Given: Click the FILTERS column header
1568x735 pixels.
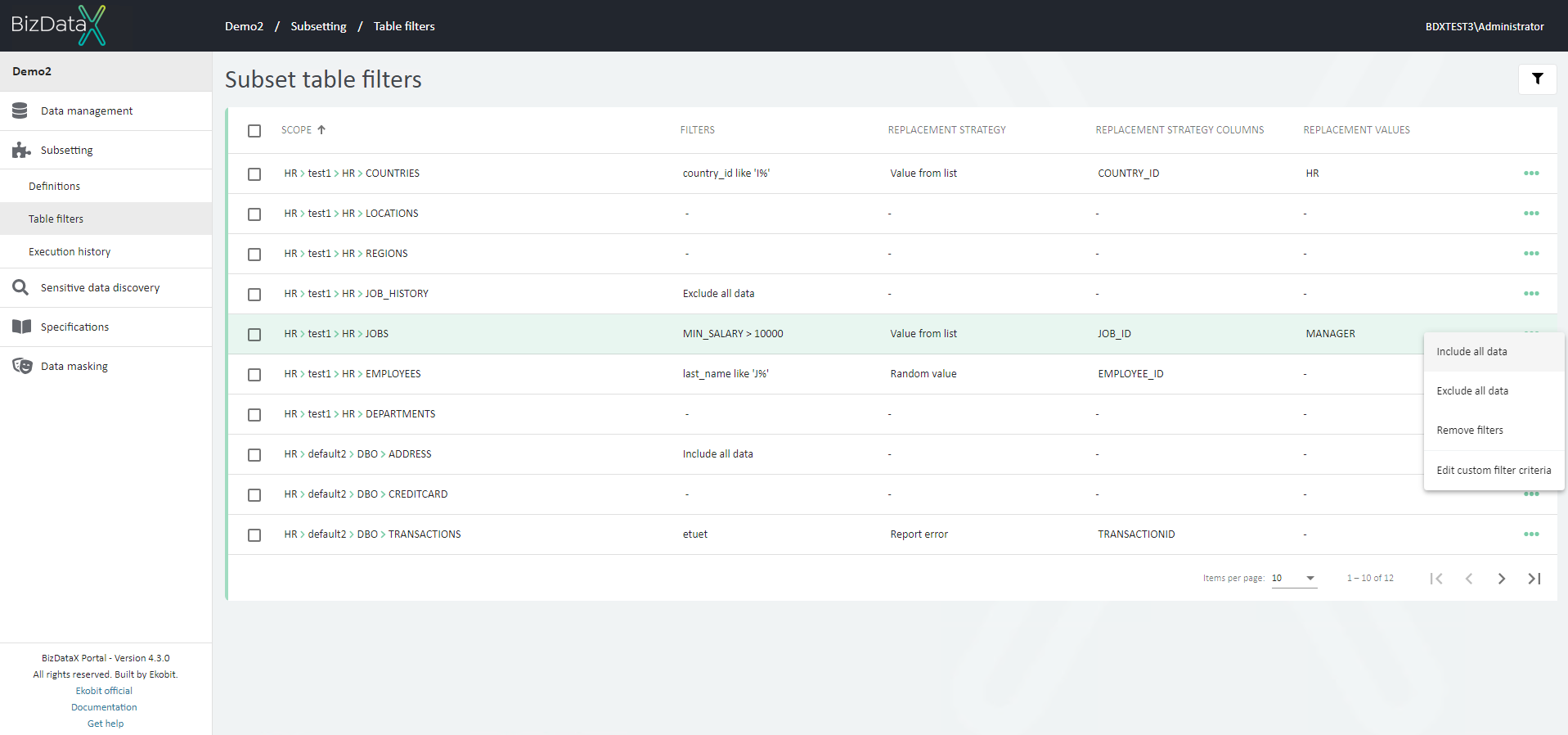Looking at the screenshot, I should click(x=697, y=130).
